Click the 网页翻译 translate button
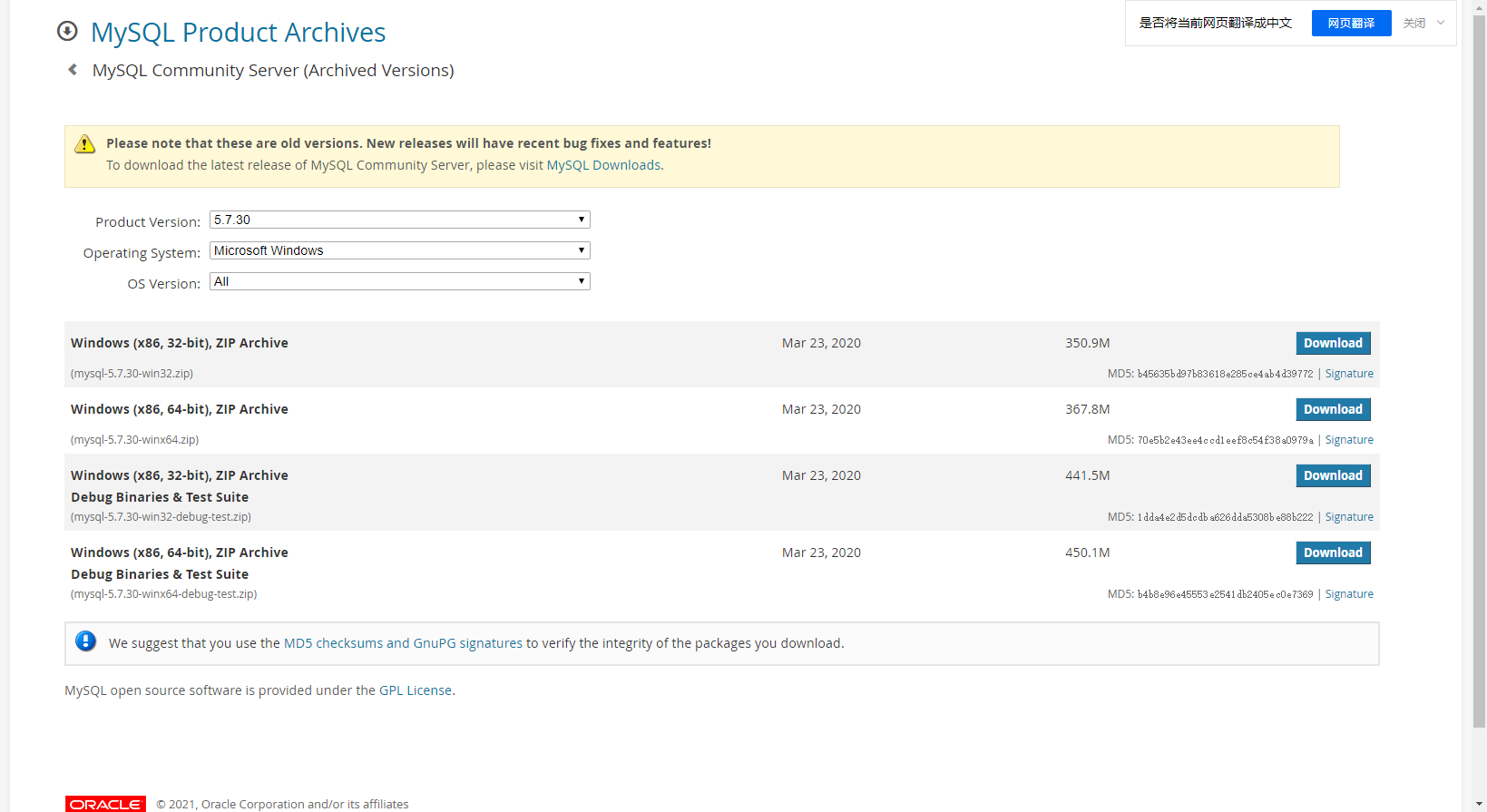Image resolution: width=1487 pixels, height=812 pixels. [1351, 23]
